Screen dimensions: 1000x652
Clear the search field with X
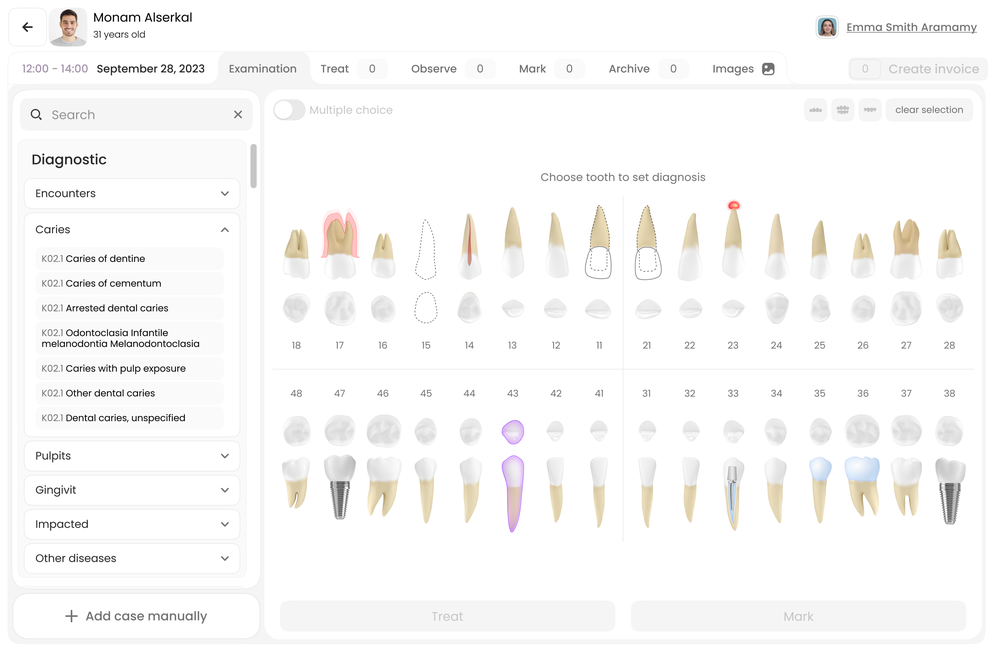(238, 114)
